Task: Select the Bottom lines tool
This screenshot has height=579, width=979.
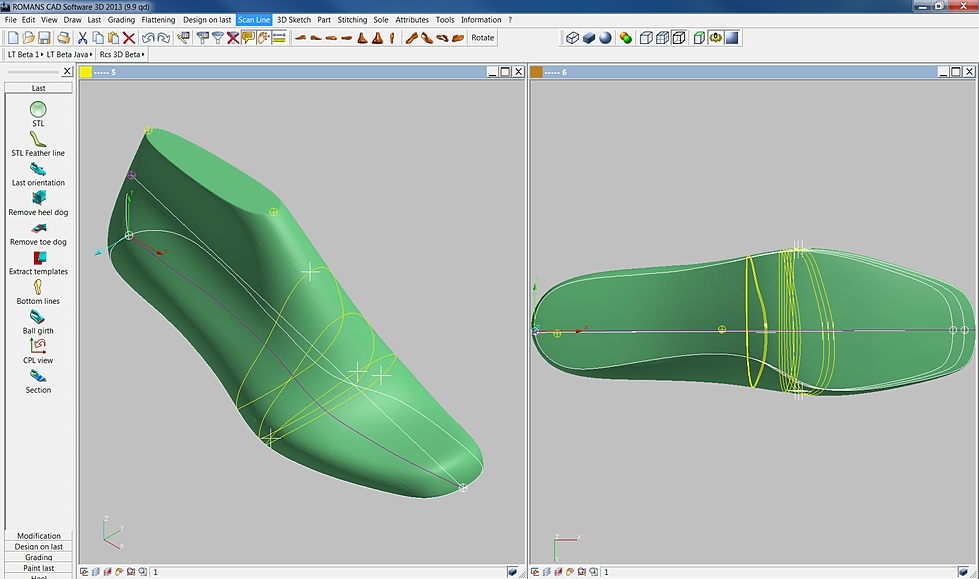Action: pos(38,292)
